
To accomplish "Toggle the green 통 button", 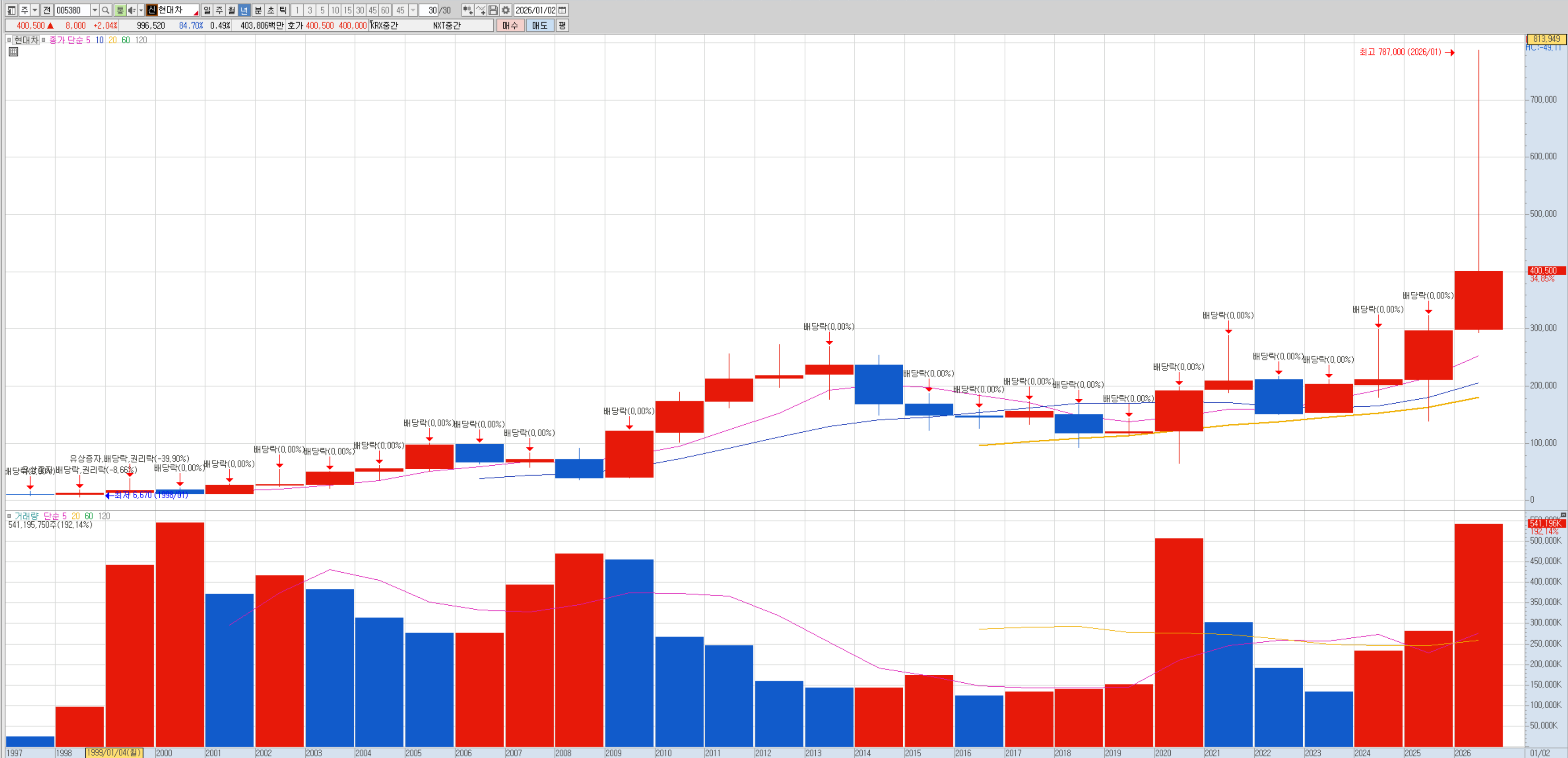I will [120, 10].
